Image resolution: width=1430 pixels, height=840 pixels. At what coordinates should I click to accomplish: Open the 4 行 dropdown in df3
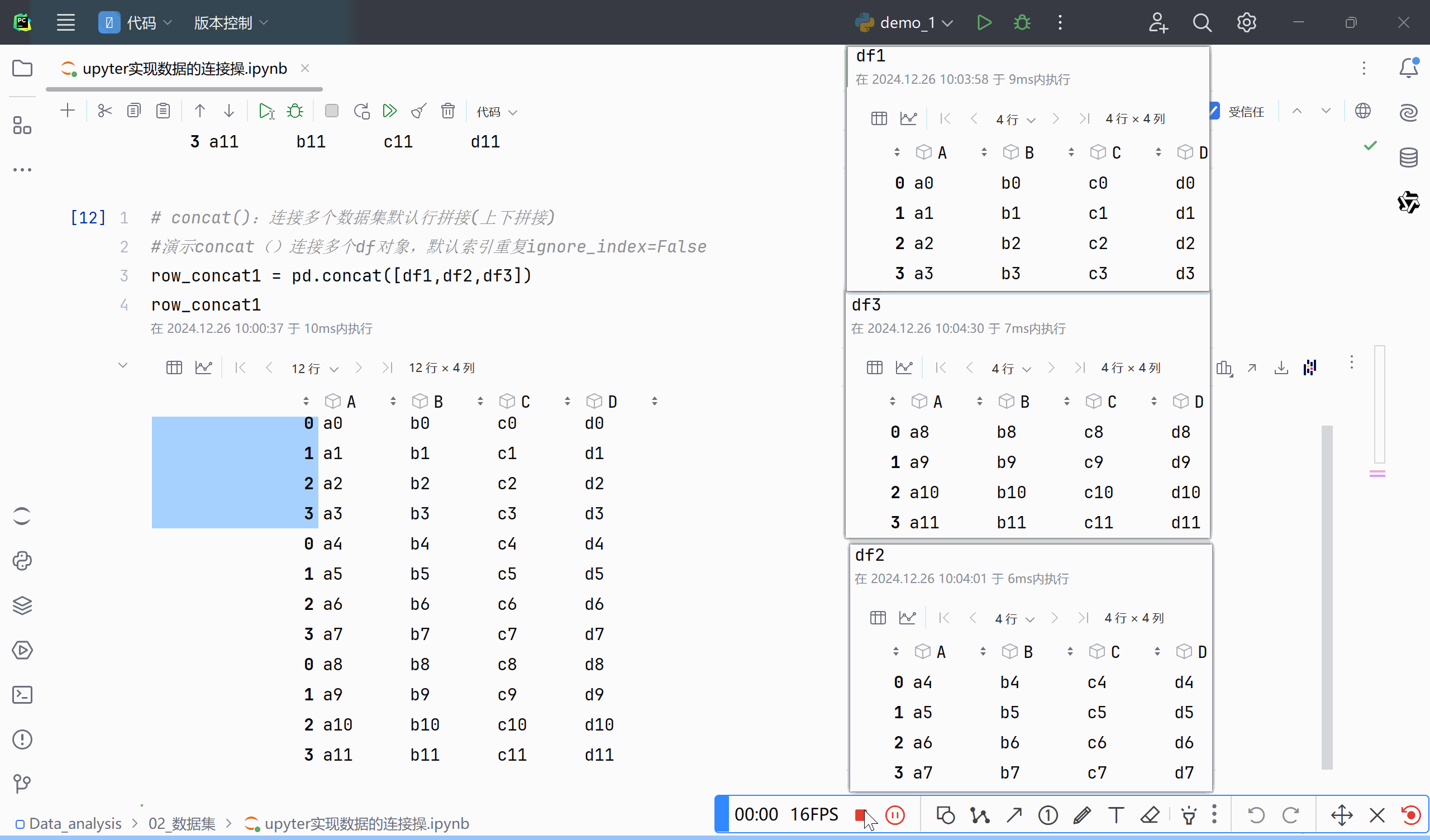(1011, 369)
